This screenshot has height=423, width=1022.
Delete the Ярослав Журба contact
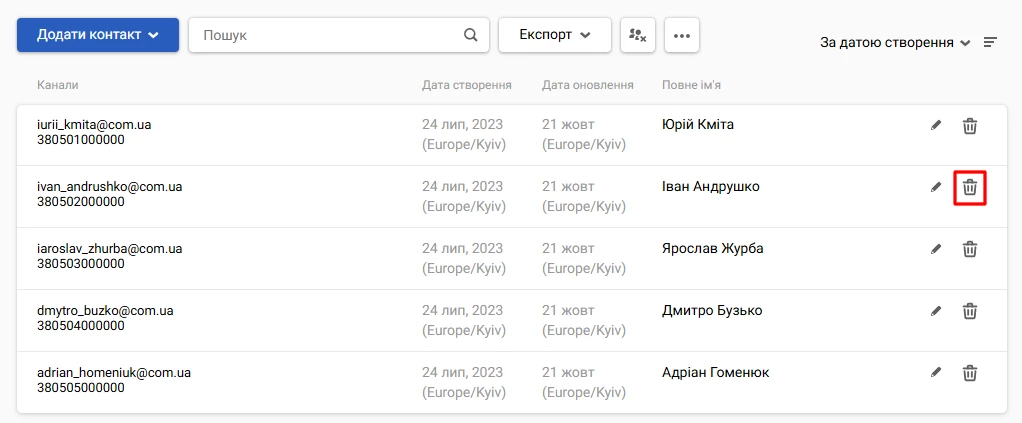[x=970, y=249]
